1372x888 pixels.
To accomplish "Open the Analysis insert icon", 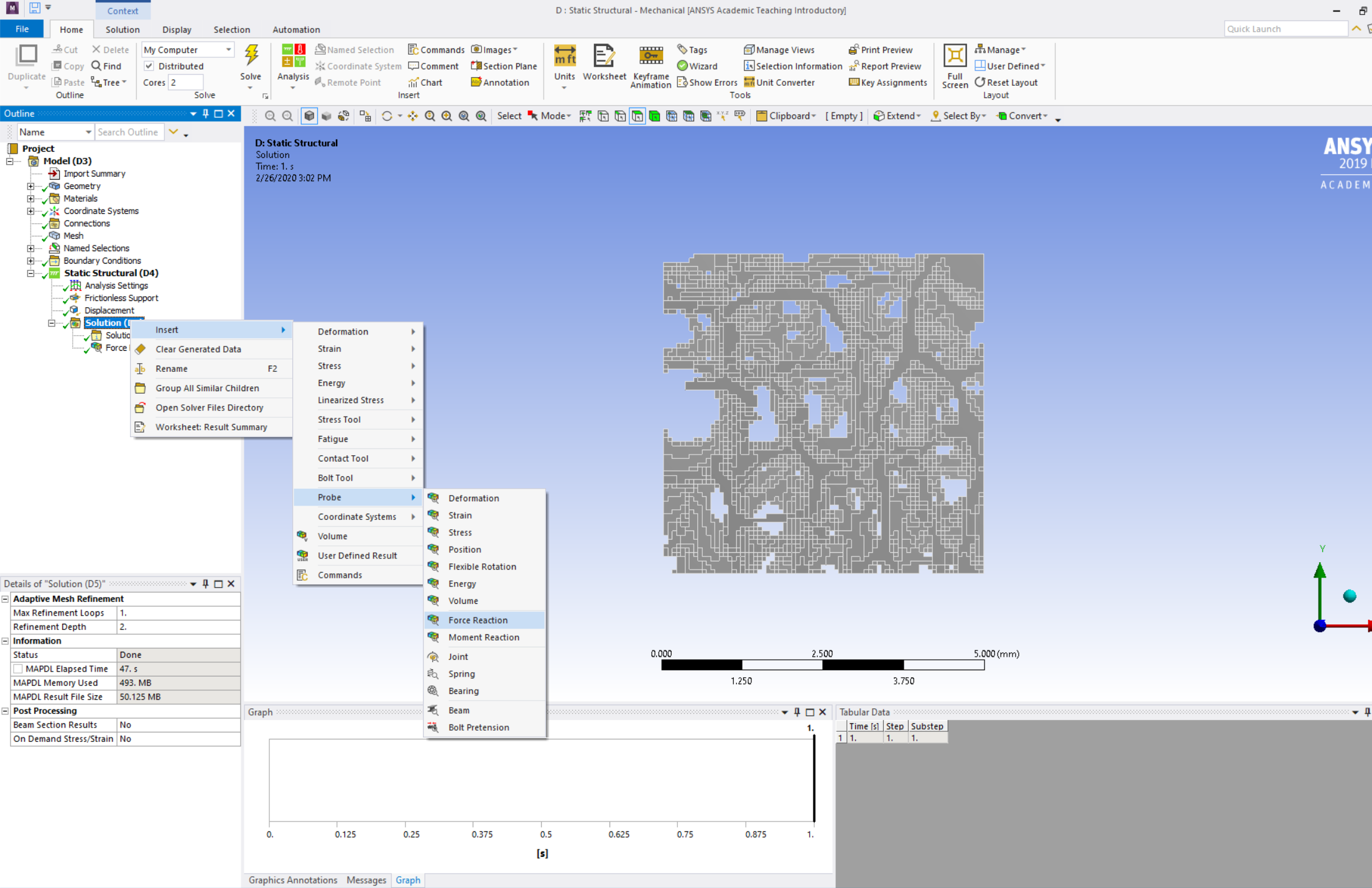I will point(293,55).
